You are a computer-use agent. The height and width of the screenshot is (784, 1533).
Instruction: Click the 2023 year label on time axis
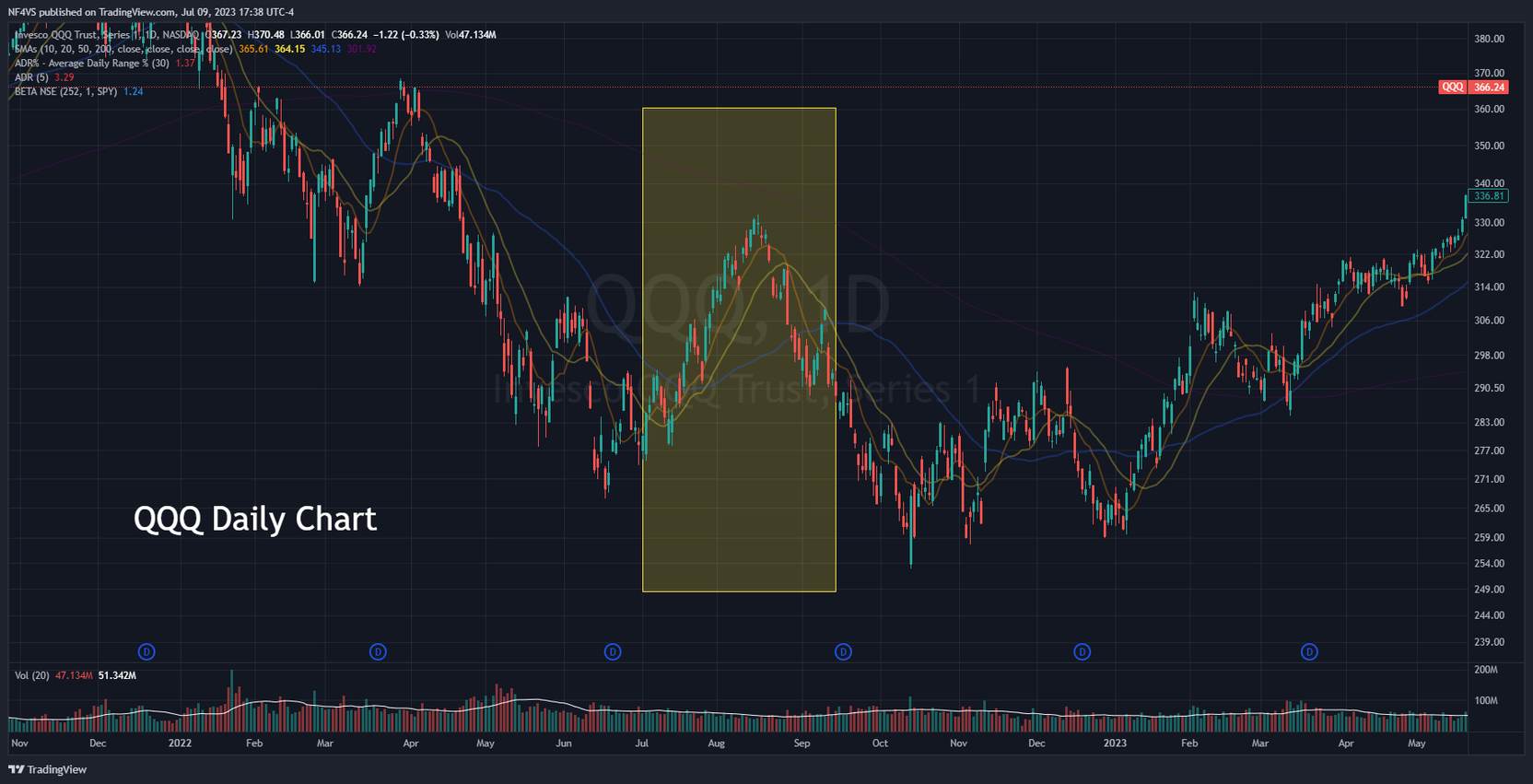[x=1115, y=743]
